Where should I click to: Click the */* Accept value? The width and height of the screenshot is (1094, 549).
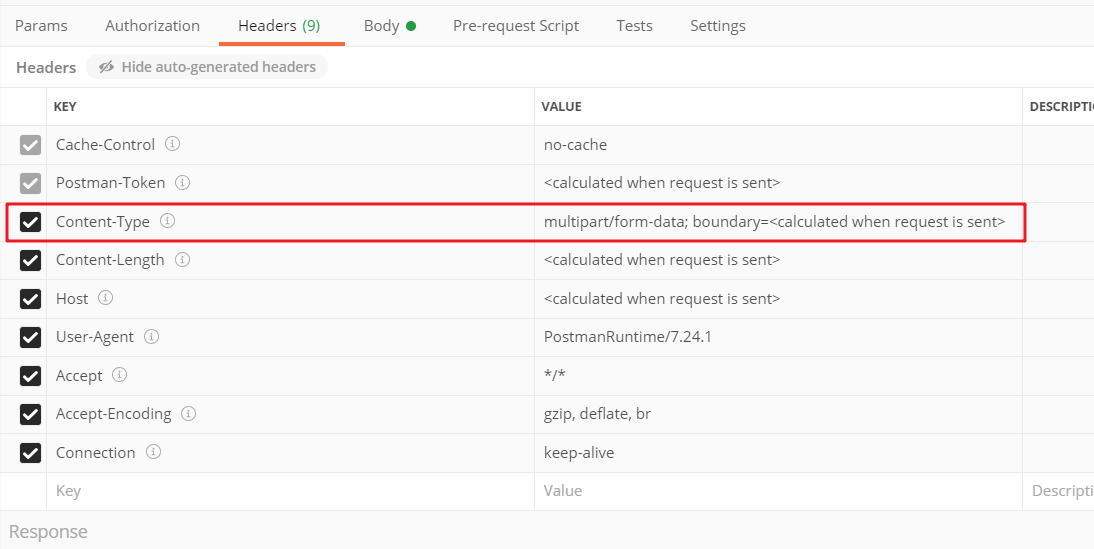click(554, 375)
